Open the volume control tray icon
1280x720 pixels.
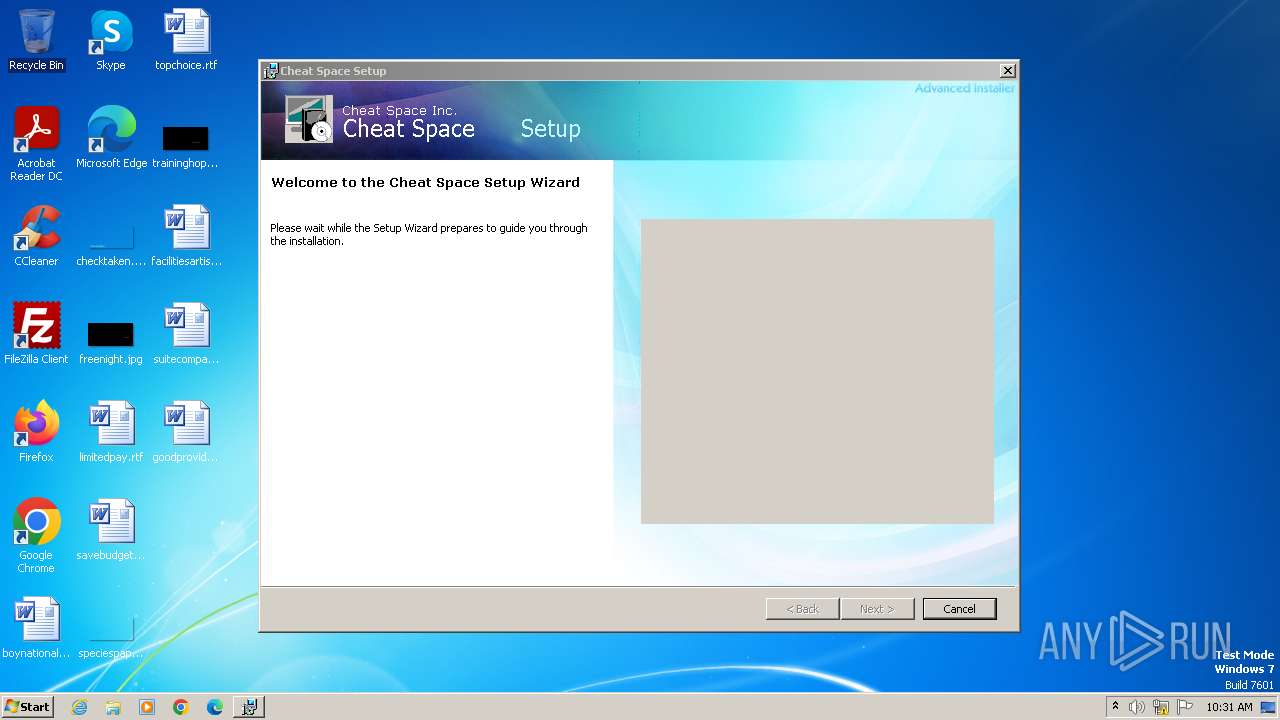pyautogui.click(x=1137, y=707)
